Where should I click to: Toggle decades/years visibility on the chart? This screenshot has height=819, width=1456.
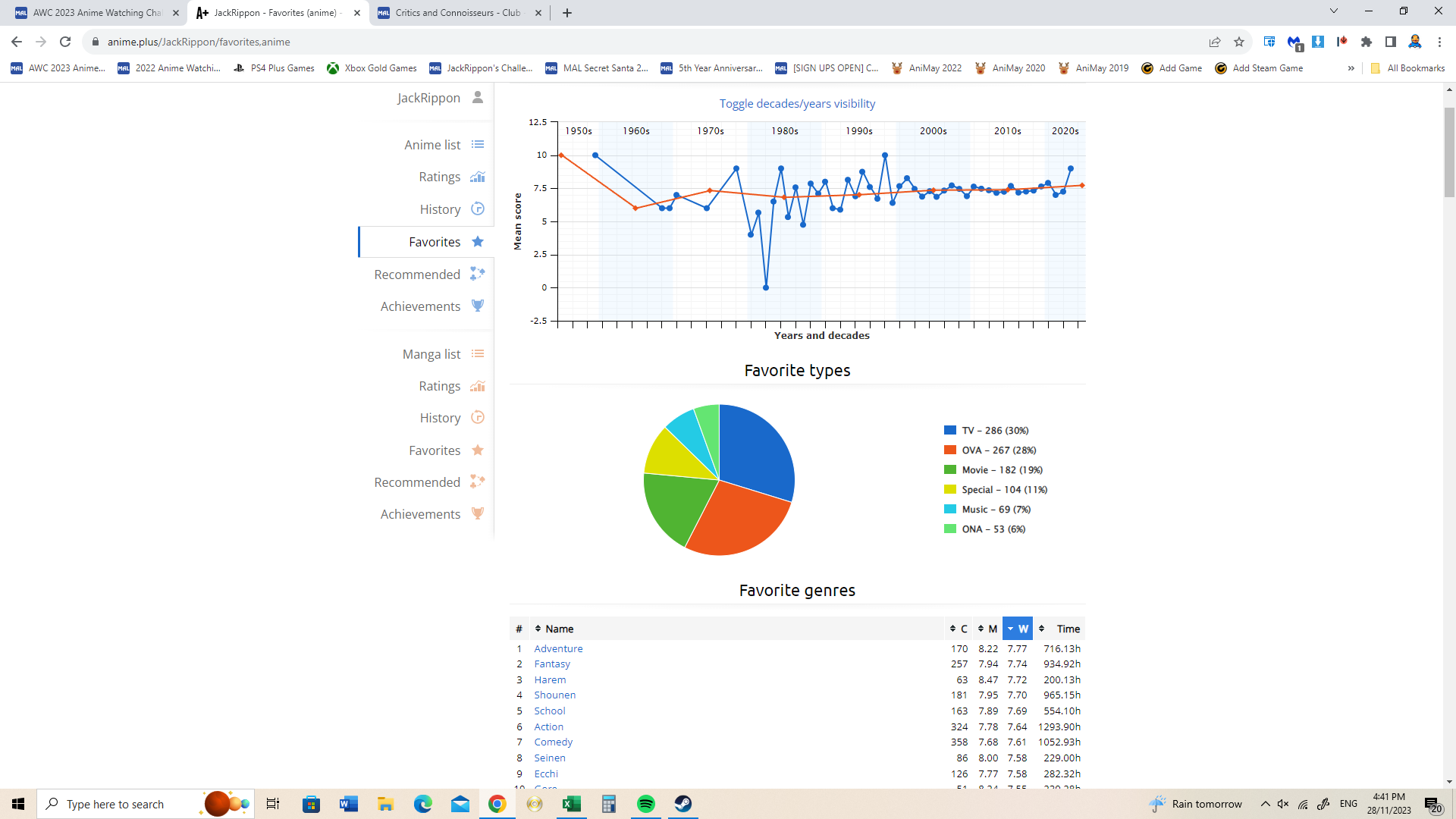click(797, 104)
